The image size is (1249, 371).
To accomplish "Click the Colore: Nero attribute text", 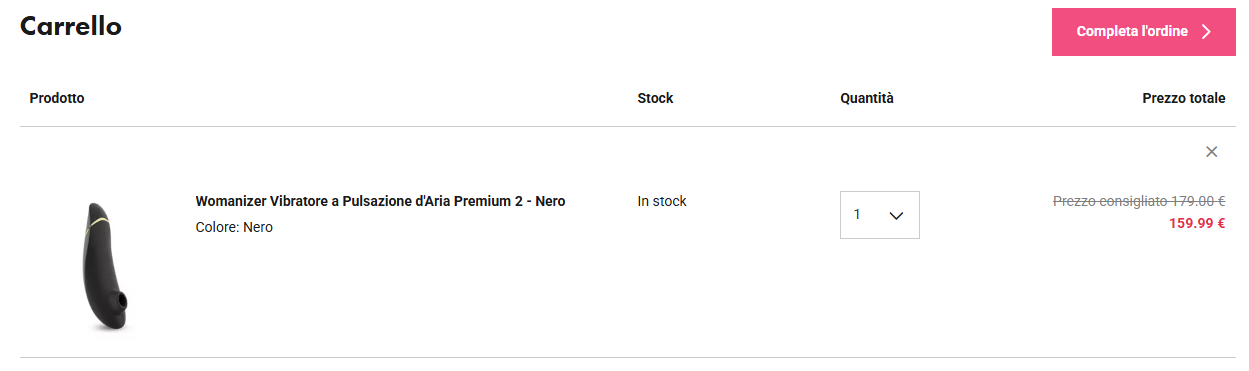I will click(x=234, y=228).
